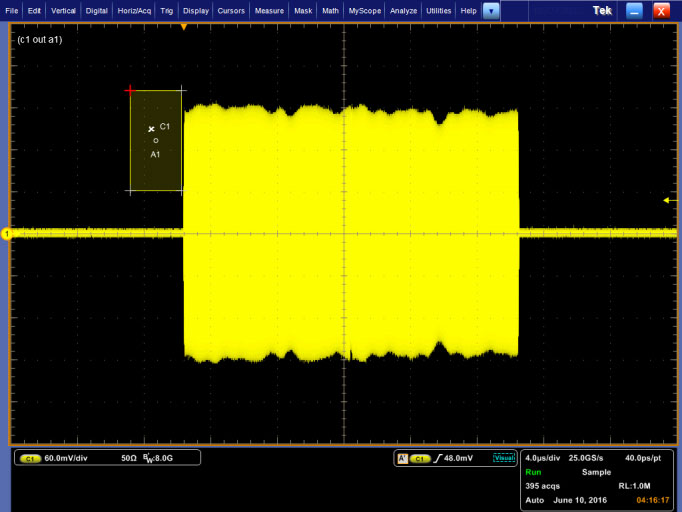682x512 pixels.
Task: Open the File menu
Action: [11, 11]
